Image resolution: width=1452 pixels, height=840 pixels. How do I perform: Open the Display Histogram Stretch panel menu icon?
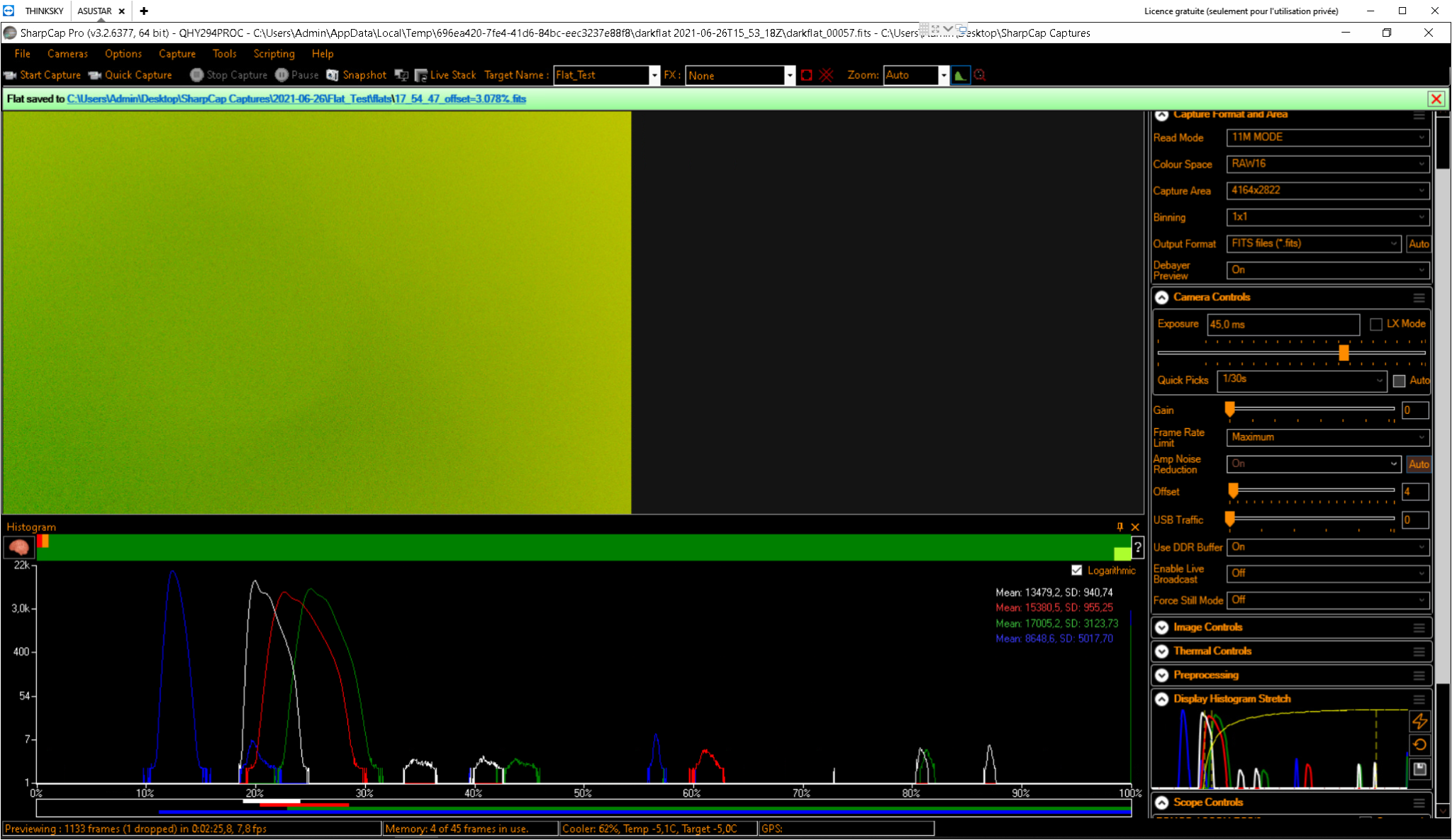point(1419,700)
